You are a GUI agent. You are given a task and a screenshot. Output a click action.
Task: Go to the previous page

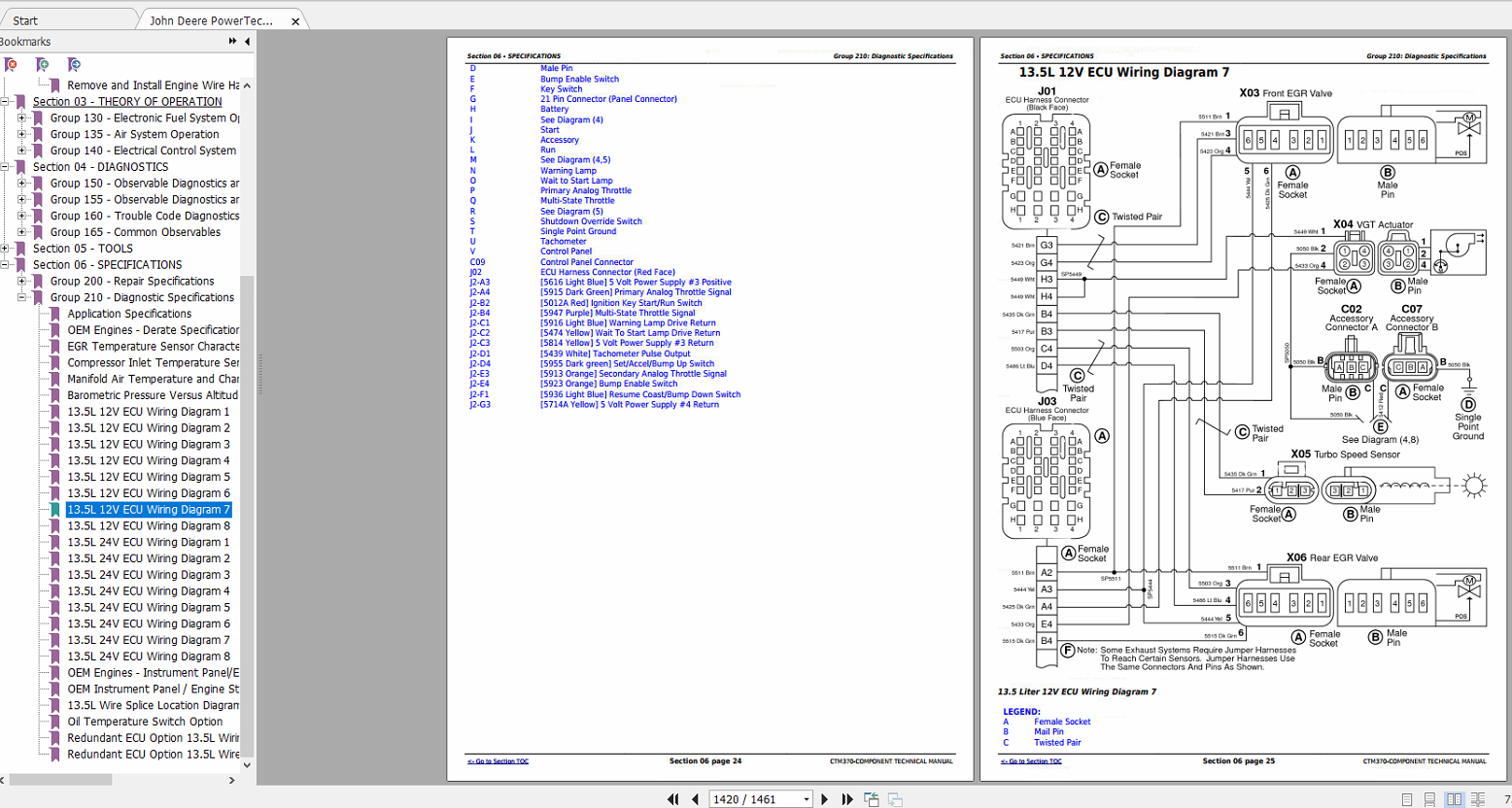(695, 799)
